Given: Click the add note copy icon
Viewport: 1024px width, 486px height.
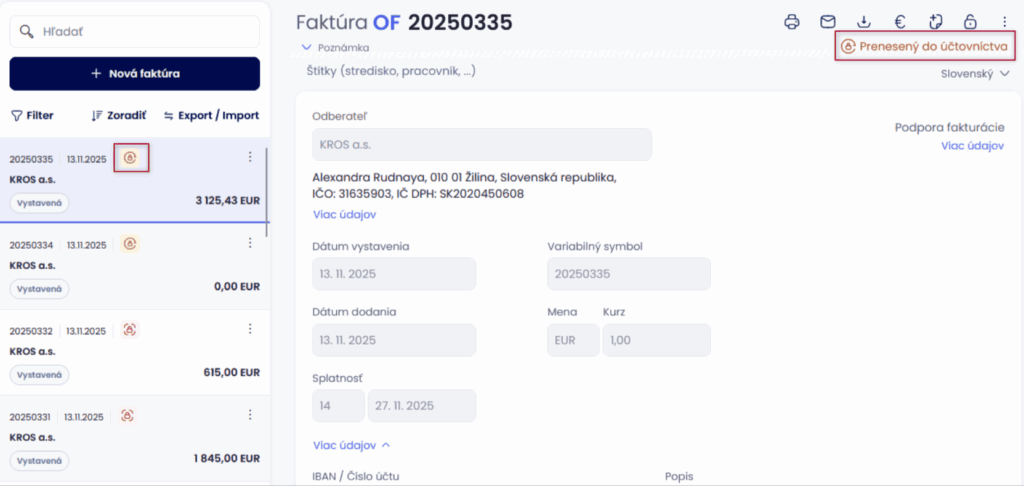Looking at the screenshot, I should click(x=936, y=22).
